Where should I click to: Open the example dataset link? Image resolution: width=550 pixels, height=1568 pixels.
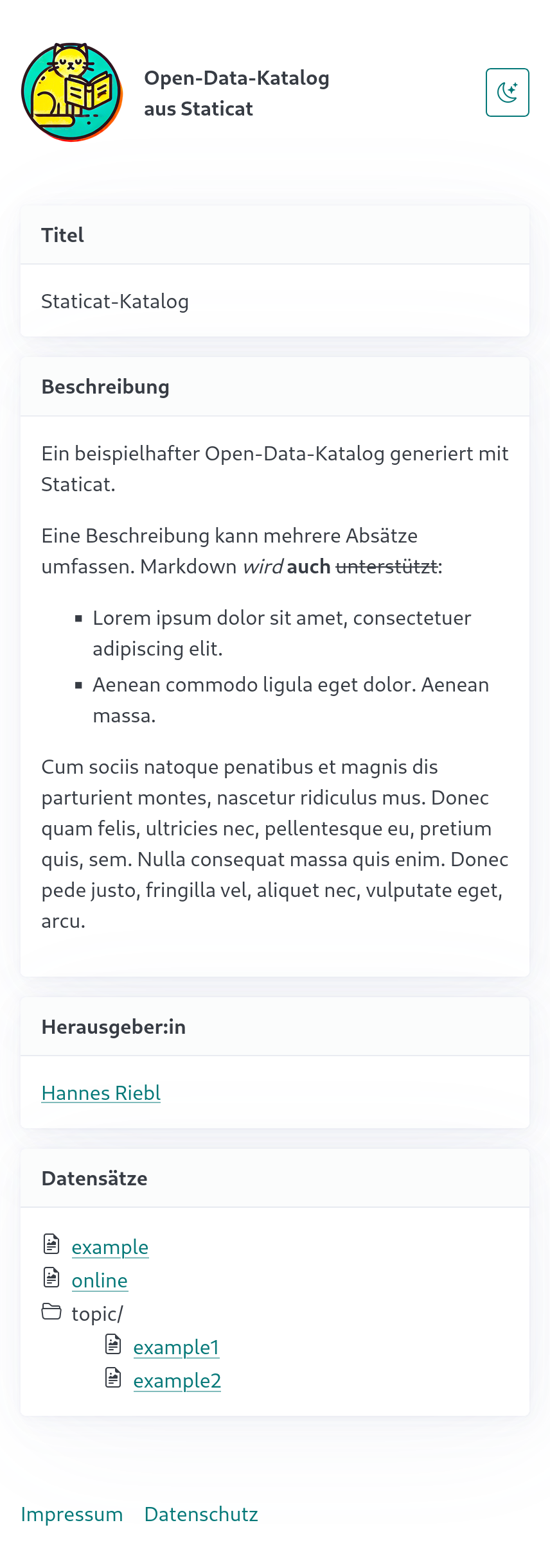[x=110, y=1247]
